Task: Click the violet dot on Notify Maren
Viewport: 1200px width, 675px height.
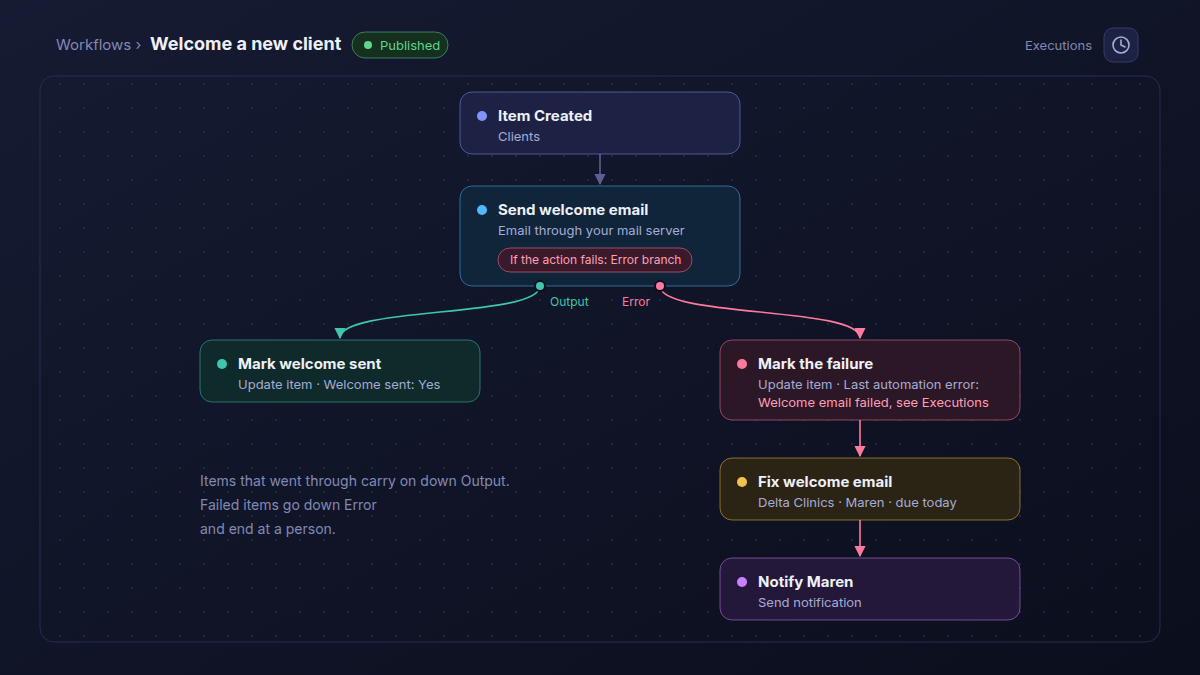Action: click(742, 582)
